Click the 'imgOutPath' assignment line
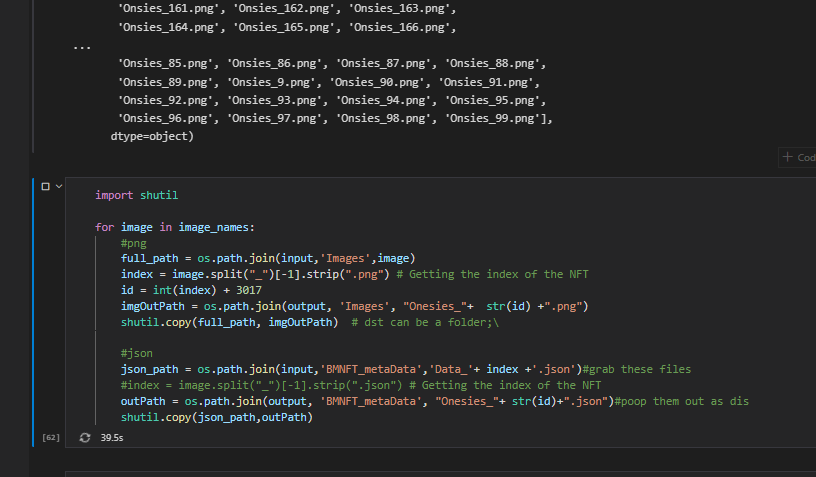 [x=354, y=306]
